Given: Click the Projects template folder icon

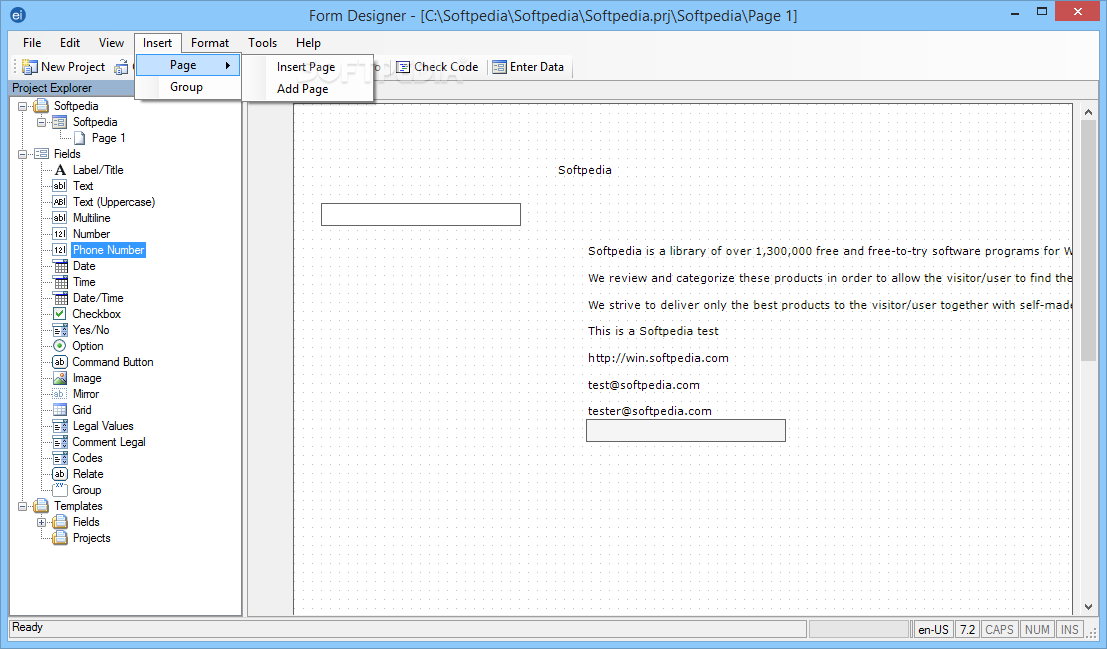Looking at the screenshot, I should [x=60, y=538].
